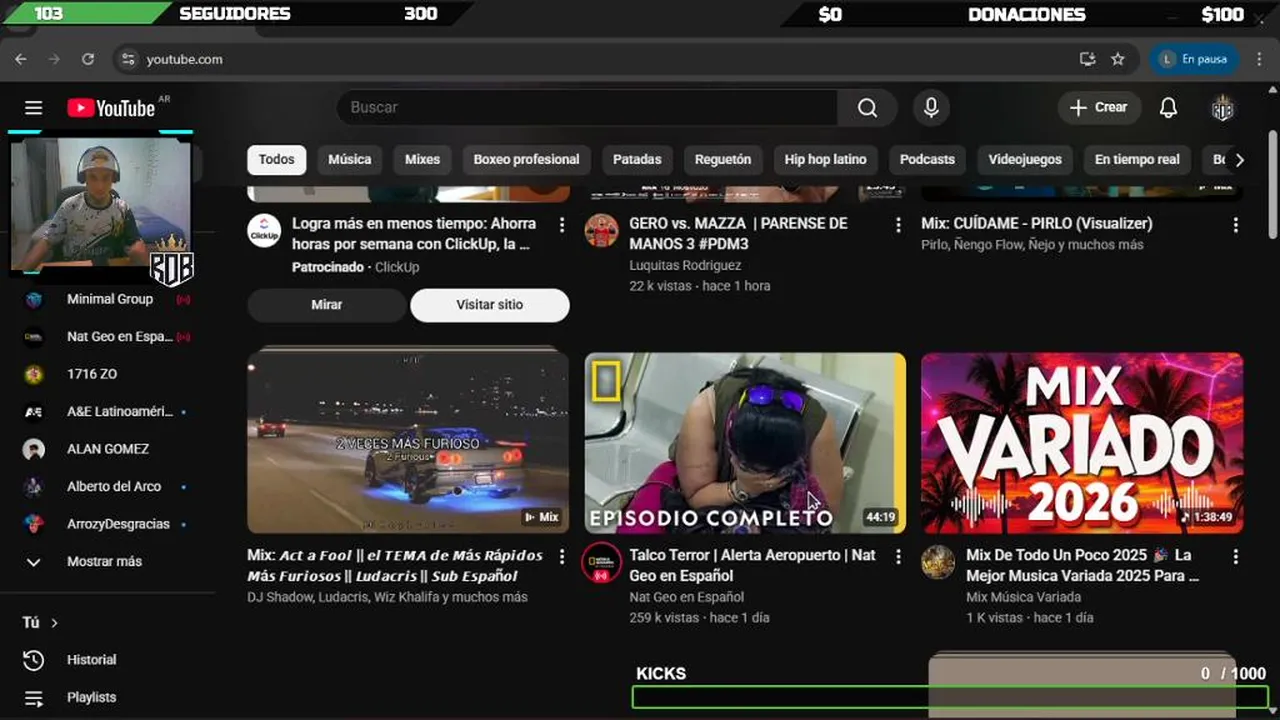Click the Visitar sitio button
The height and width of the screenshot is (720, 1280).
490,305
